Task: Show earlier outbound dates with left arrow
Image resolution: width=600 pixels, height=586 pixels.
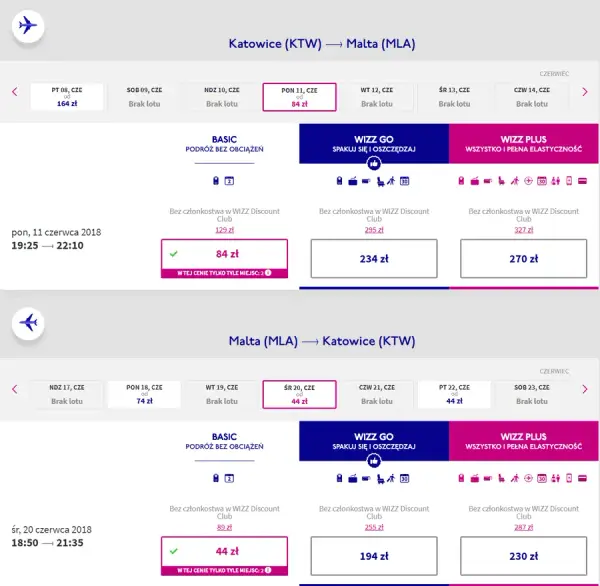Action: (x=15, y=92)
